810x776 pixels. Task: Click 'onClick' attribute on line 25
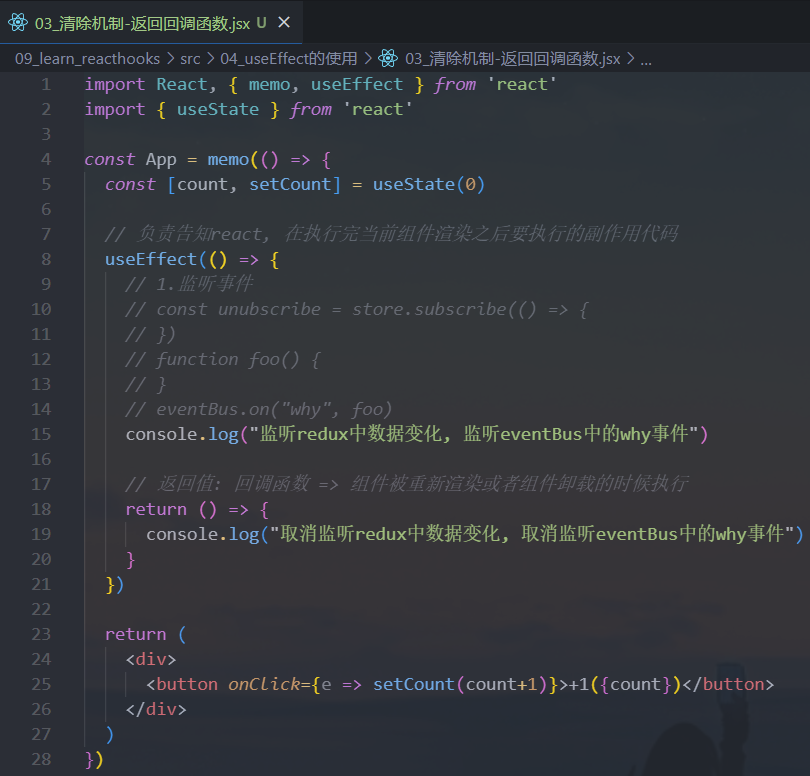[264, 684]
